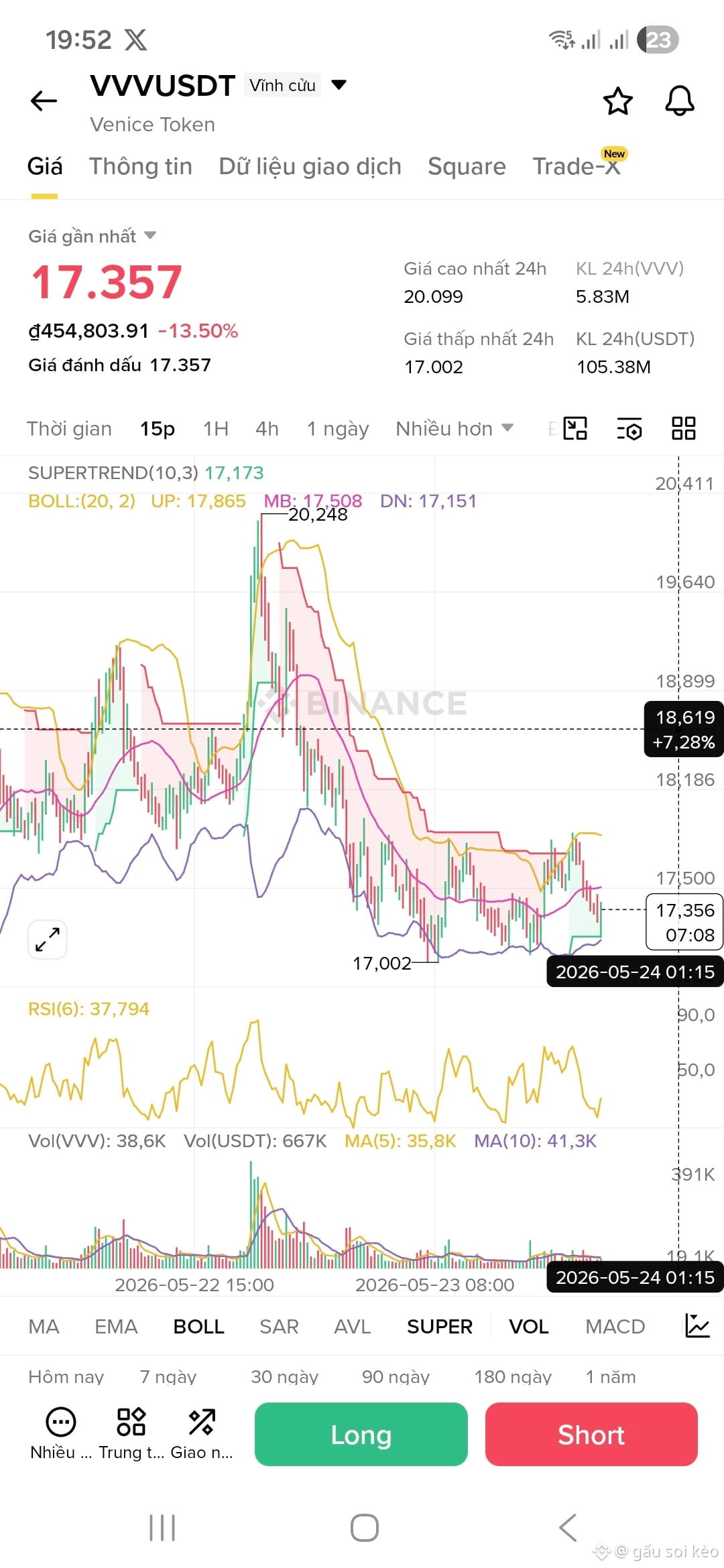Viewport: 724px width, 1568px height.
Task: Tap the 17,002 low marker on chart
Action: pyautogui.click(x=382, y=963)
